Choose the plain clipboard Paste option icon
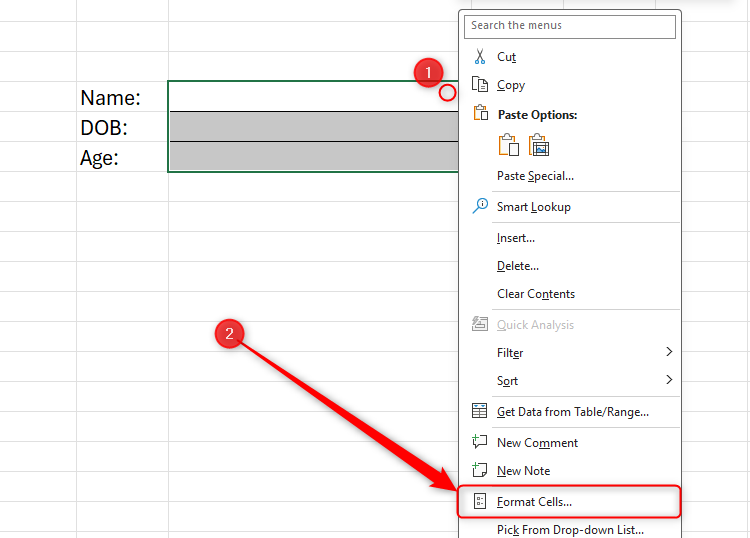The width and height of the screenshot is (750, 538). [x=509, y=145]
